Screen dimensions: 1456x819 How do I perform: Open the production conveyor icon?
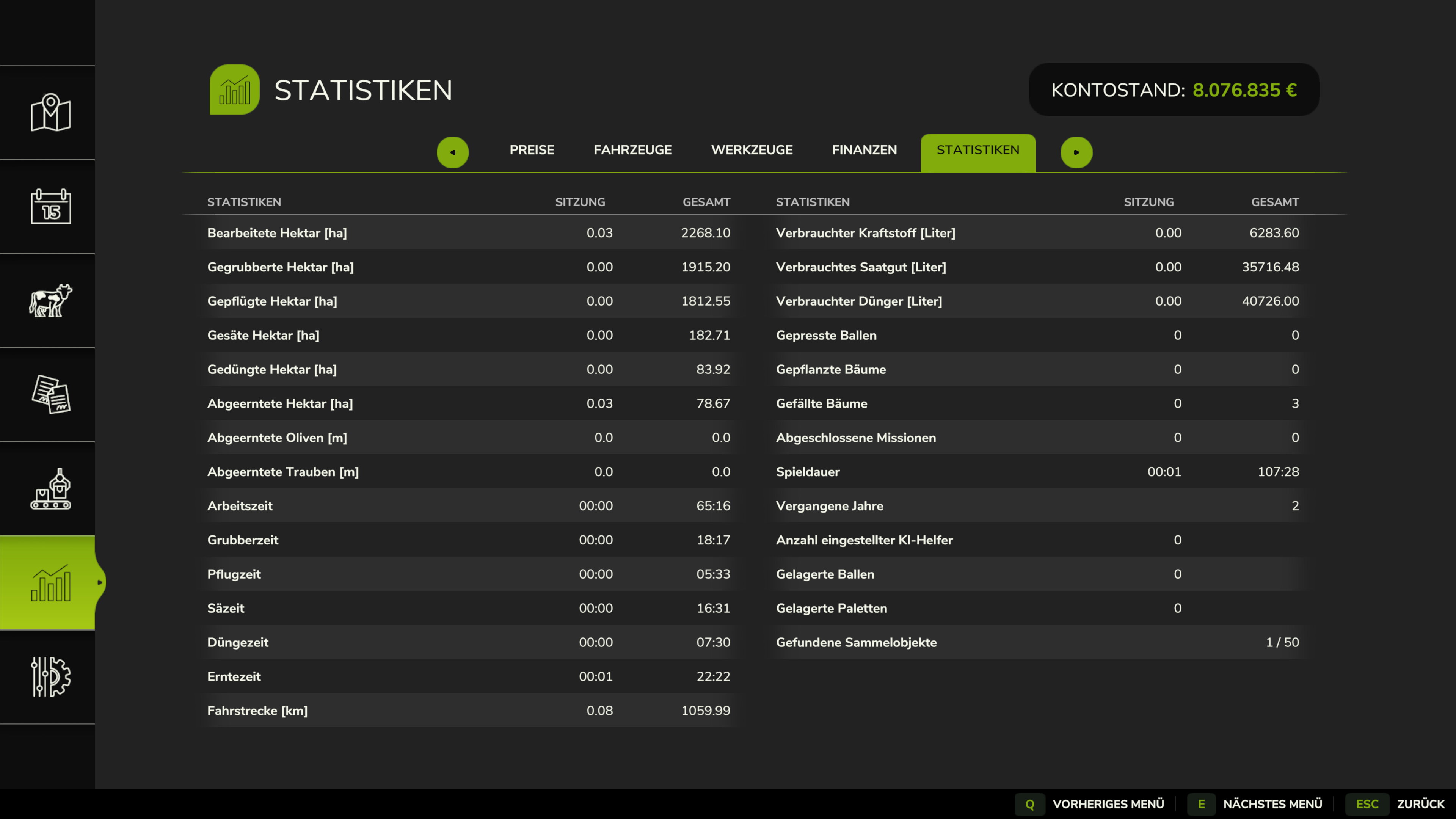(x=50, y=489)
